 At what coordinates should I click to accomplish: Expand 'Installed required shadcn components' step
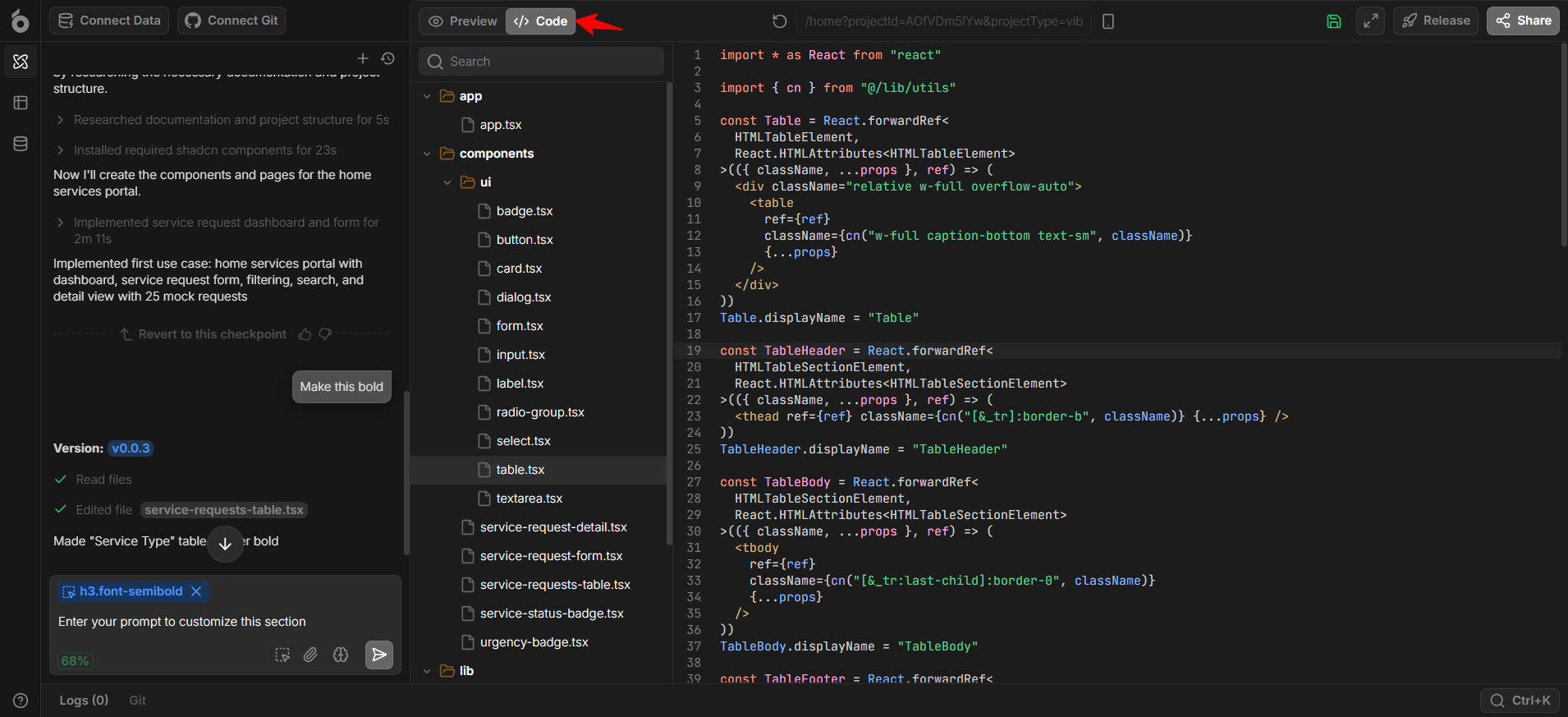click(195, 150)
